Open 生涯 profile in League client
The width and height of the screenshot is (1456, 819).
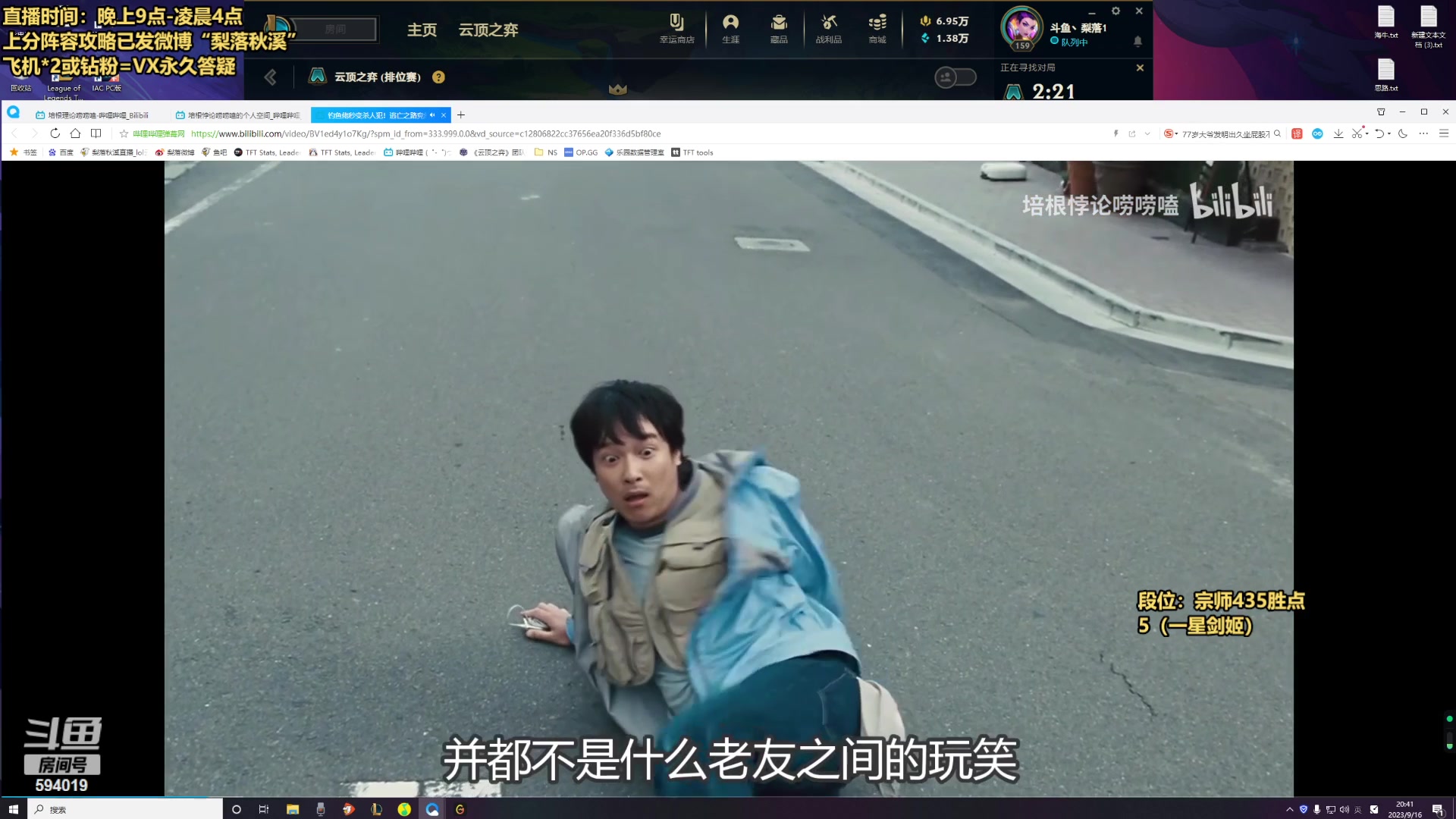730,29
